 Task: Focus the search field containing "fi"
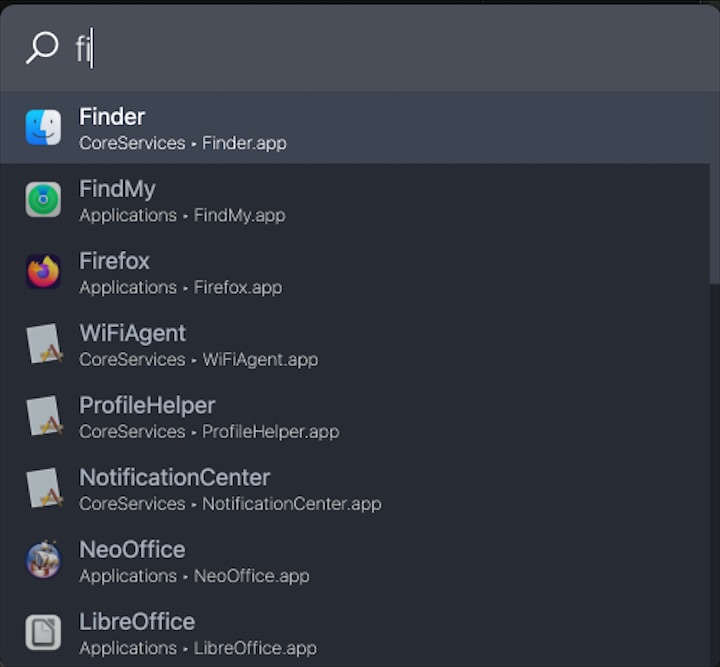(380, 48)
